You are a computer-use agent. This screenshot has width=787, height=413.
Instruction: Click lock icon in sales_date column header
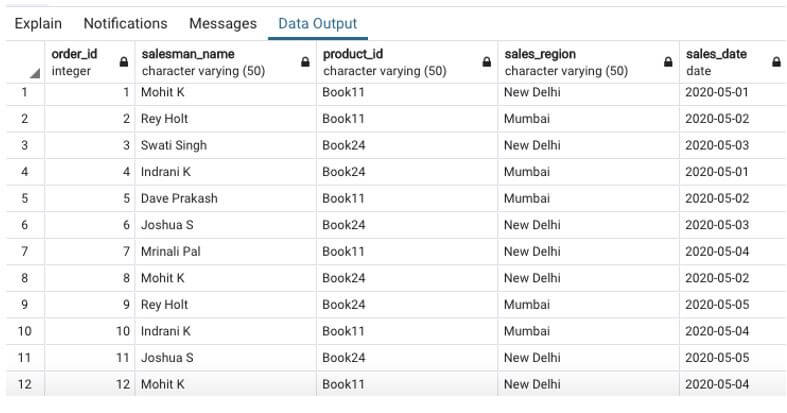click(x=776, y=62)
